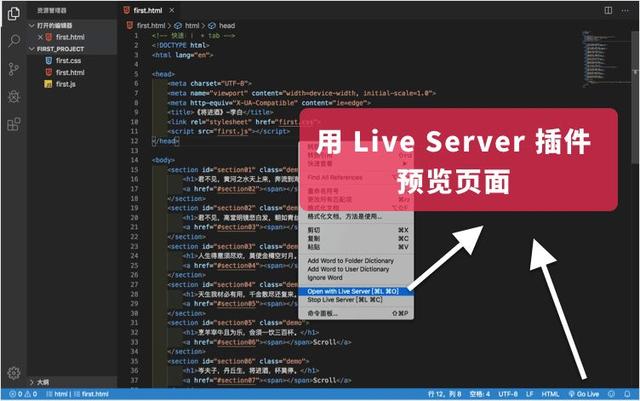This screenshot has width=640, height=401.
Task: Collapse the FIRST_PROJECT folder section
Action: [31, 49]
